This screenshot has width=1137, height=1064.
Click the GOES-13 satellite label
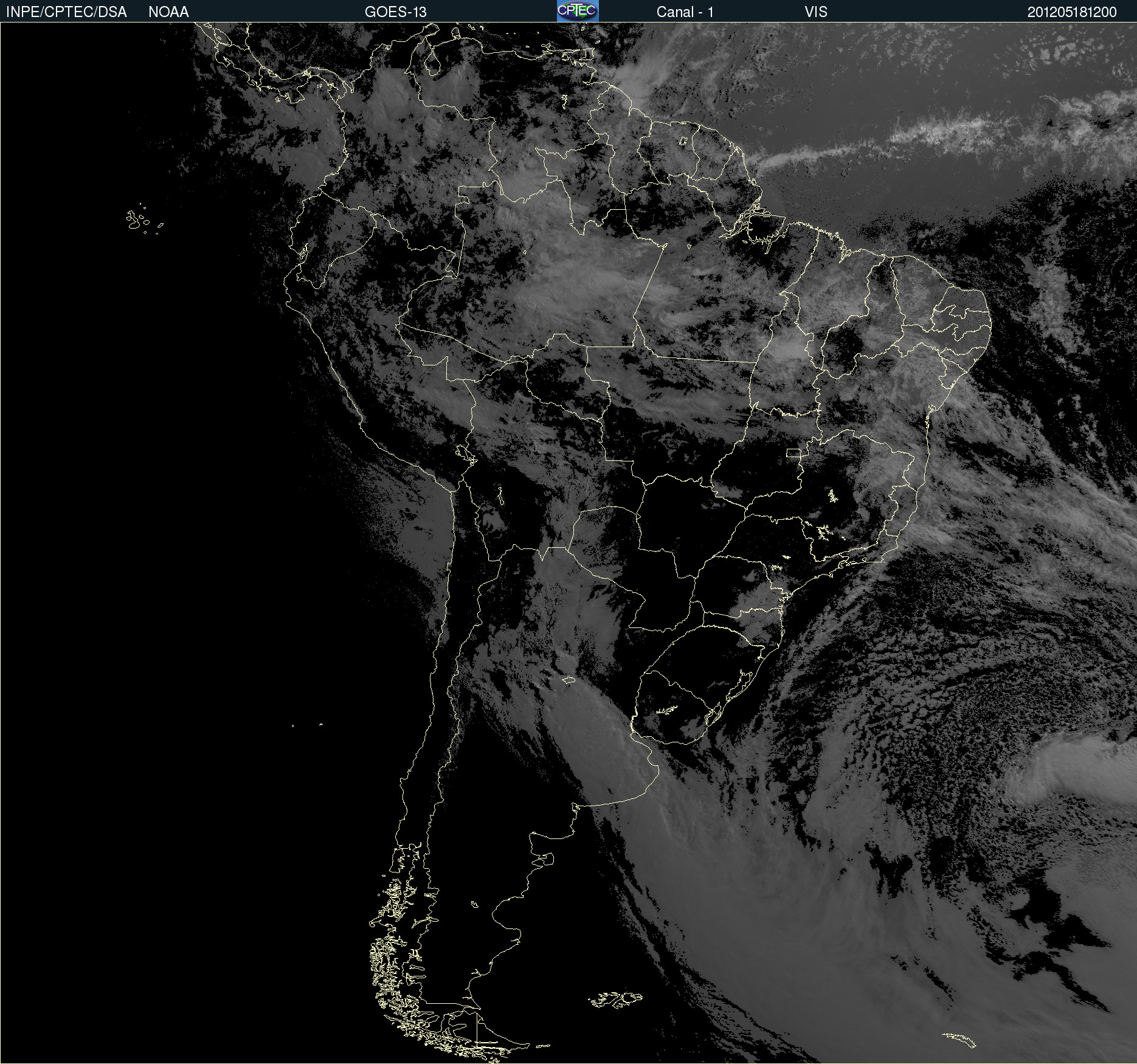(x=396, y=12)
